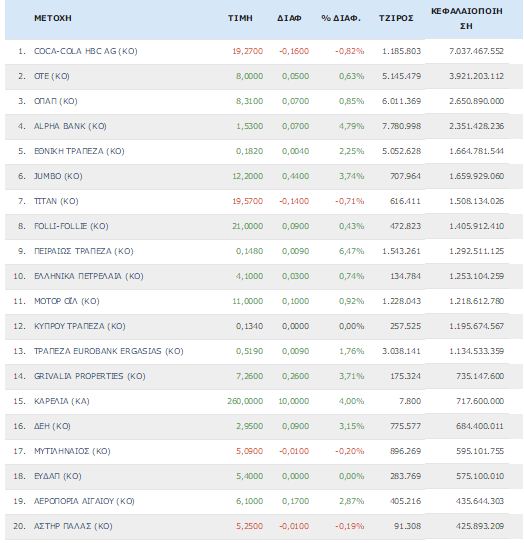Click Grivalia percent change 3,71%
The width and height of the screenshot is (524, 543).
coord(351,376)
